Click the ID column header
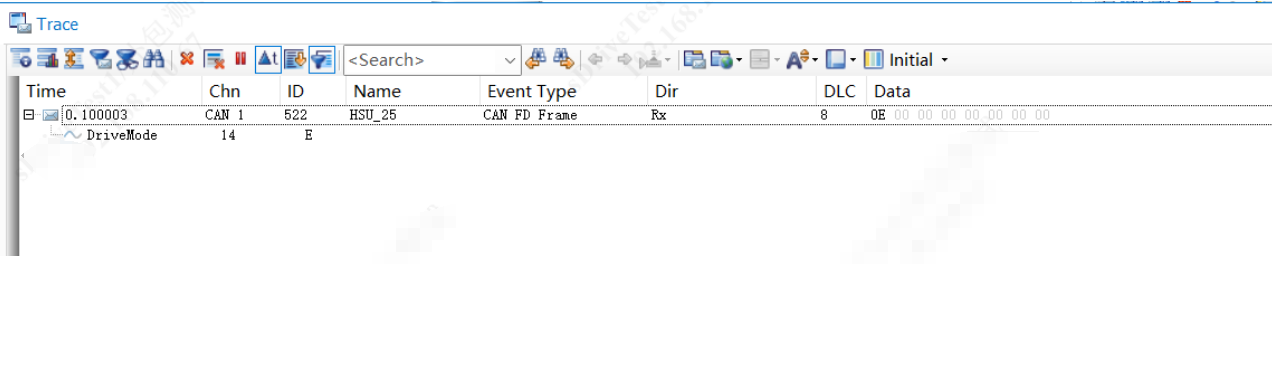This screenshot has width=1272, height=379. [296, 91]
